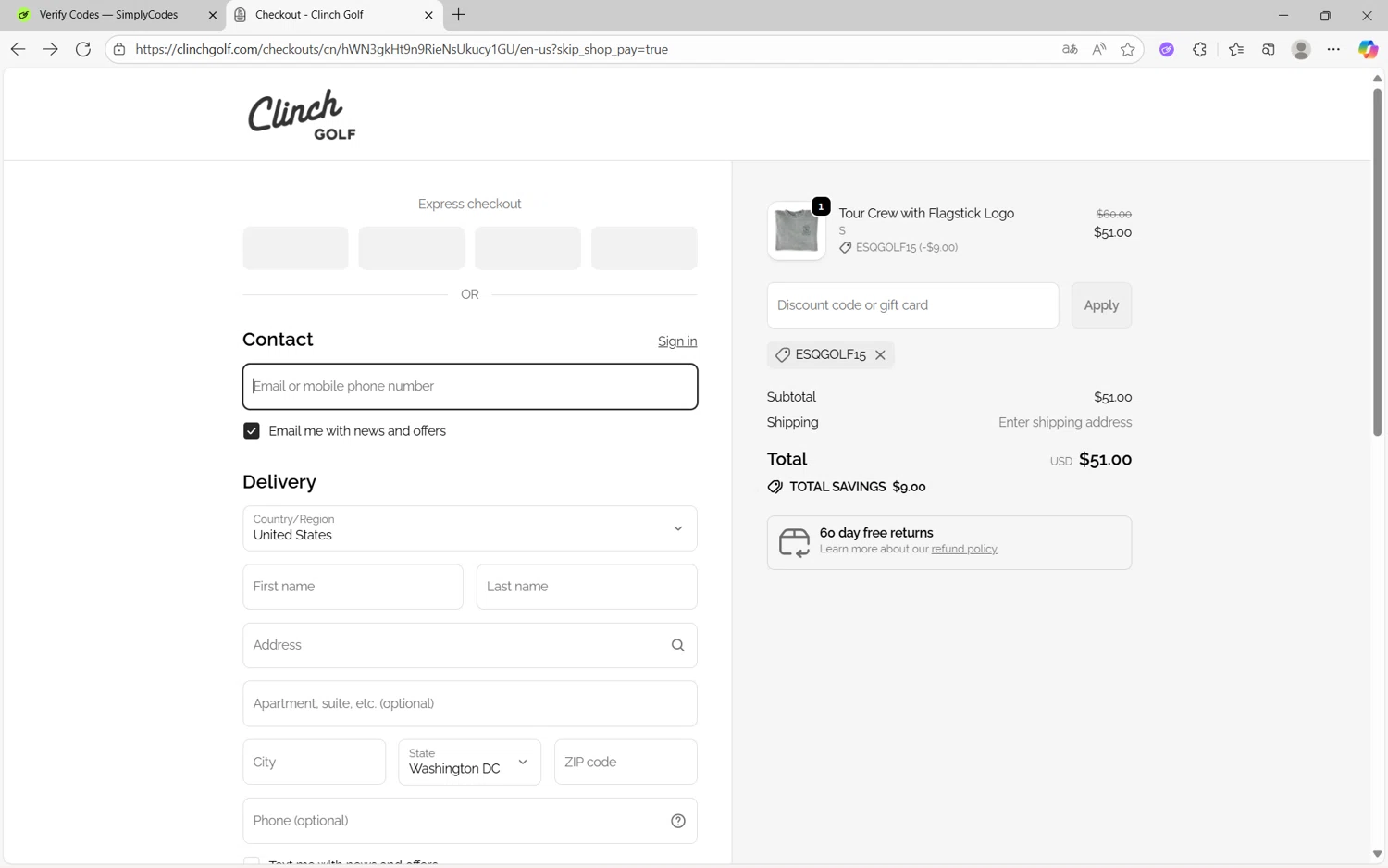Screen dimensions: 1388x868
Task: Click the Tour Crew product thumbnail
Action: (797, 230)
